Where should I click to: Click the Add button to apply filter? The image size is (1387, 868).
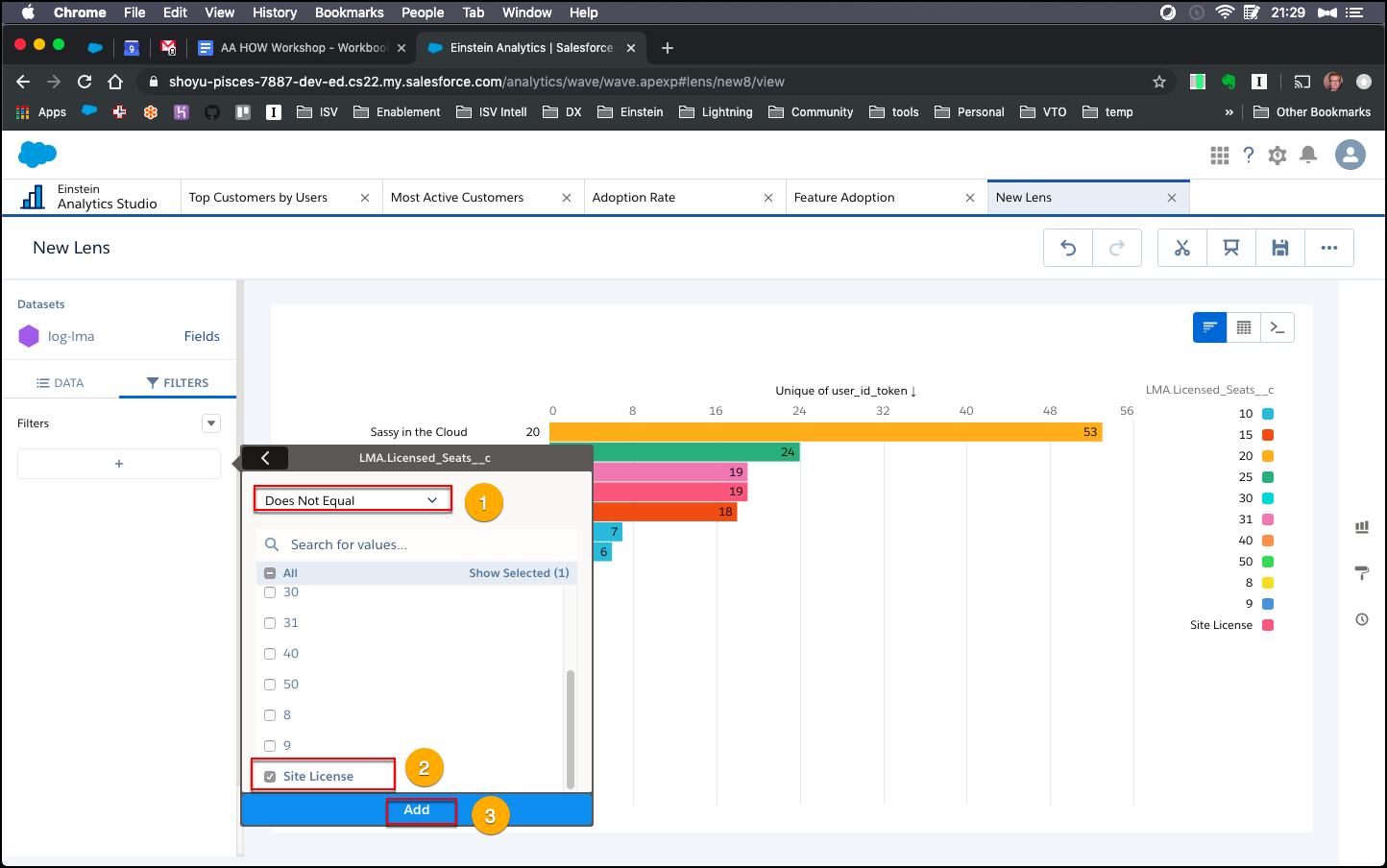pyautogui.click(x=417, y=809)
